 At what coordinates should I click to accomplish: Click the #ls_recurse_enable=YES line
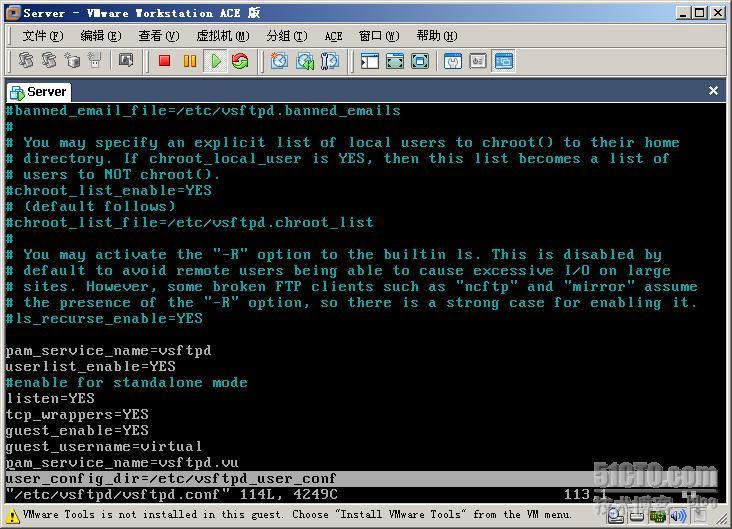click(x=105, y=318)
